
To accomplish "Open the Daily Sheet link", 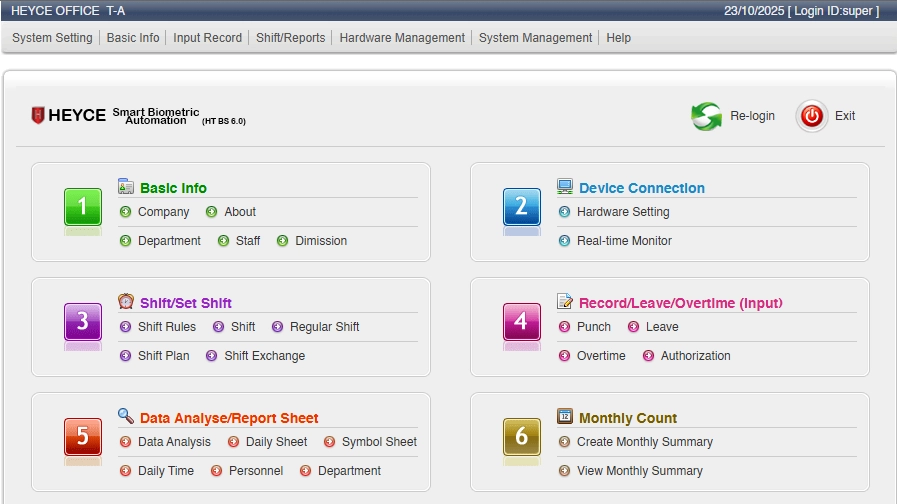I will pyautogui.click(x=276, y=442).
